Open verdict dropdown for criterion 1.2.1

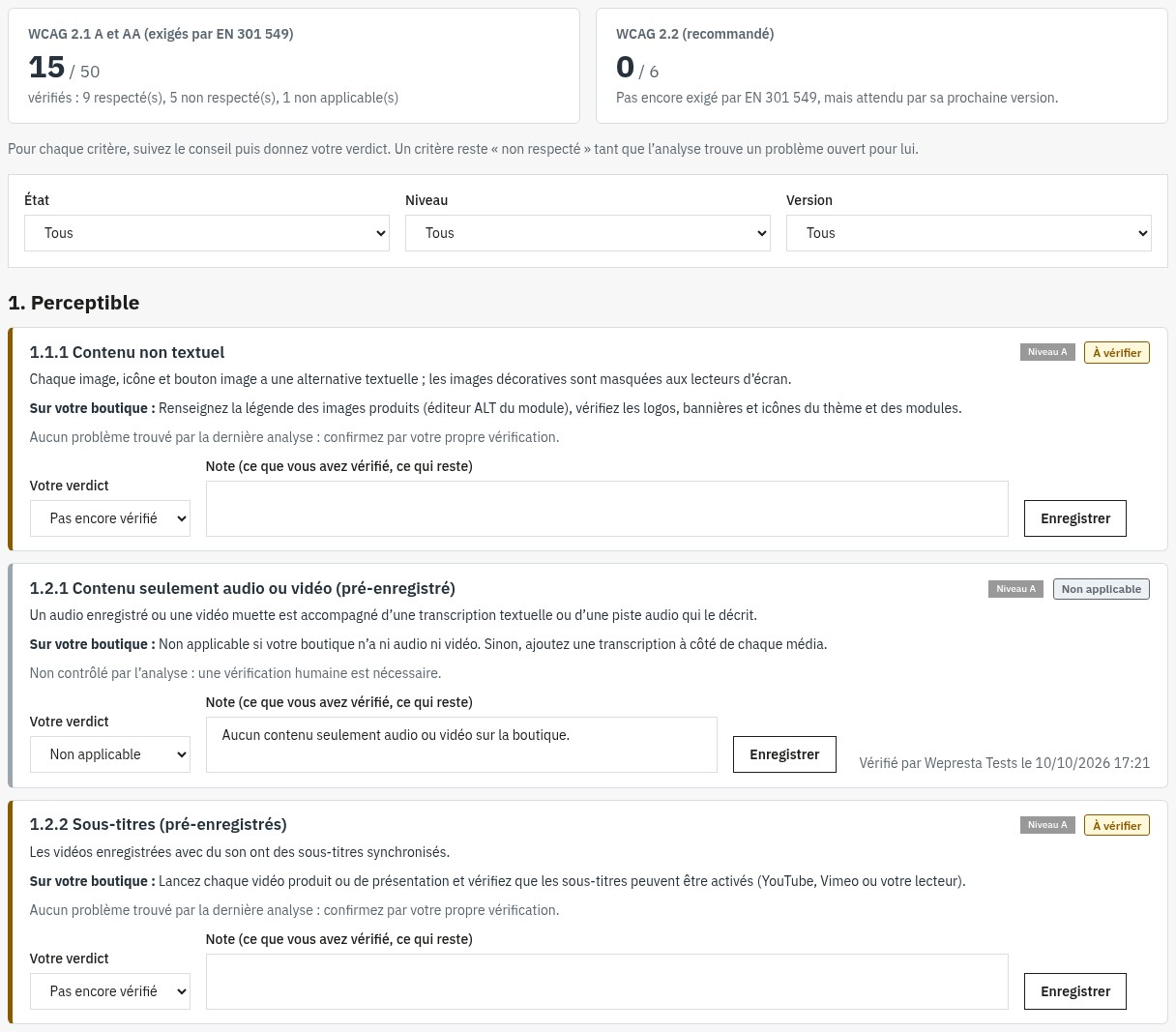(x=110, y=754)
